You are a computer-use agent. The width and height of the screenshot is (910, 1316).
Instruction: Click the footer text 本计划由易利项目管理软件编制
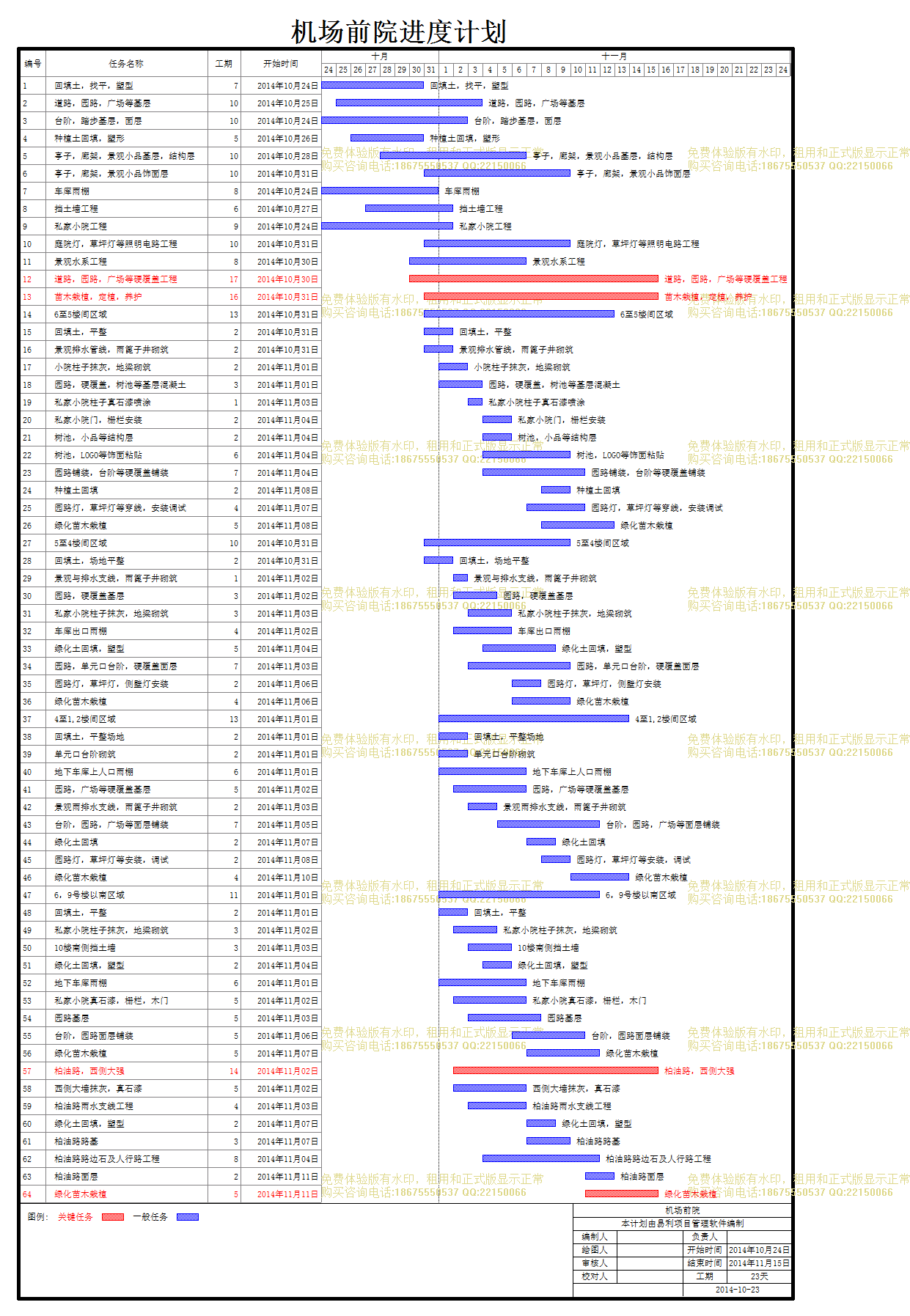click(x=683, y=1224)
